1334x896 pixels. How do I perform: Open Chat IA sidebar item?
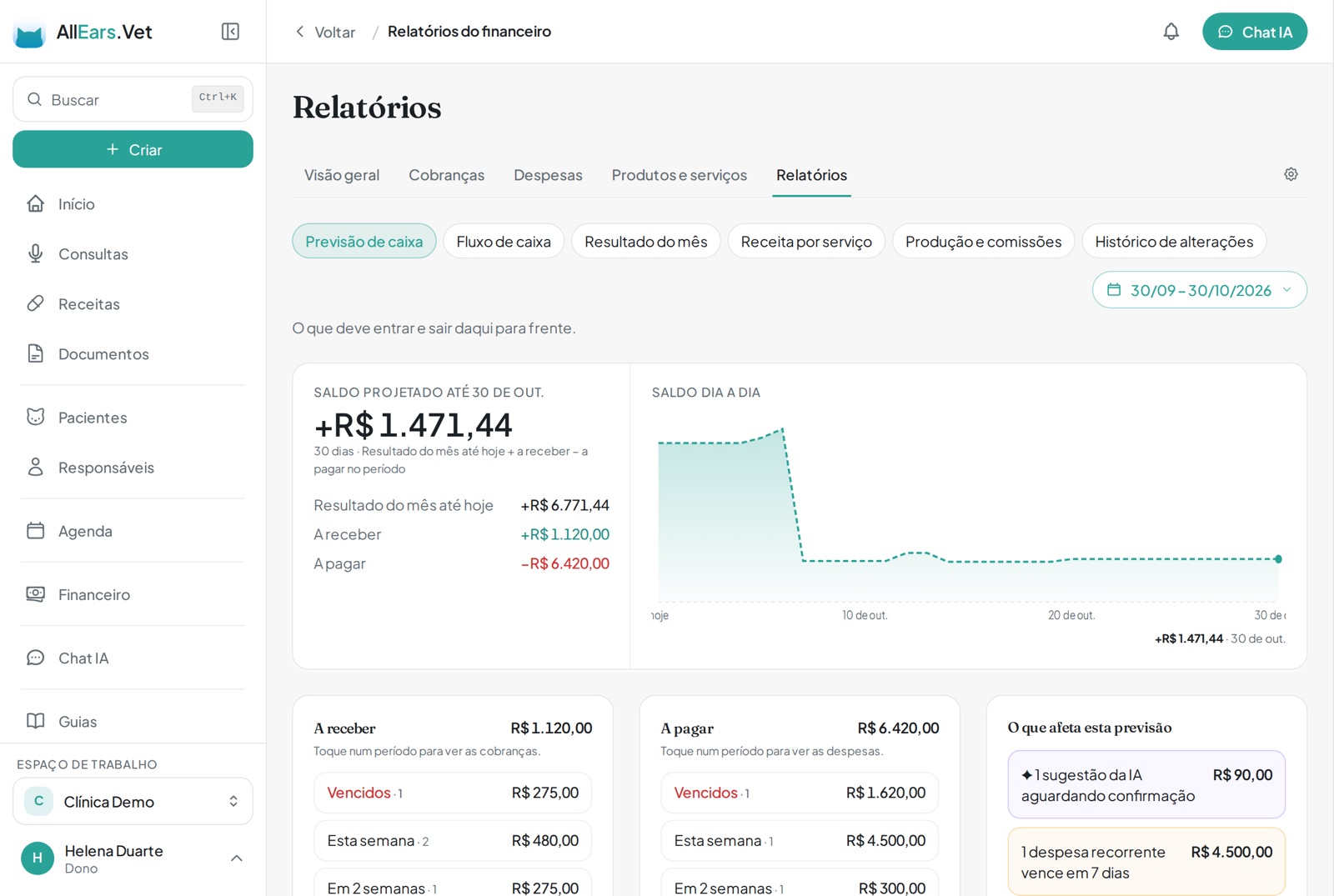tap(133, 658)
